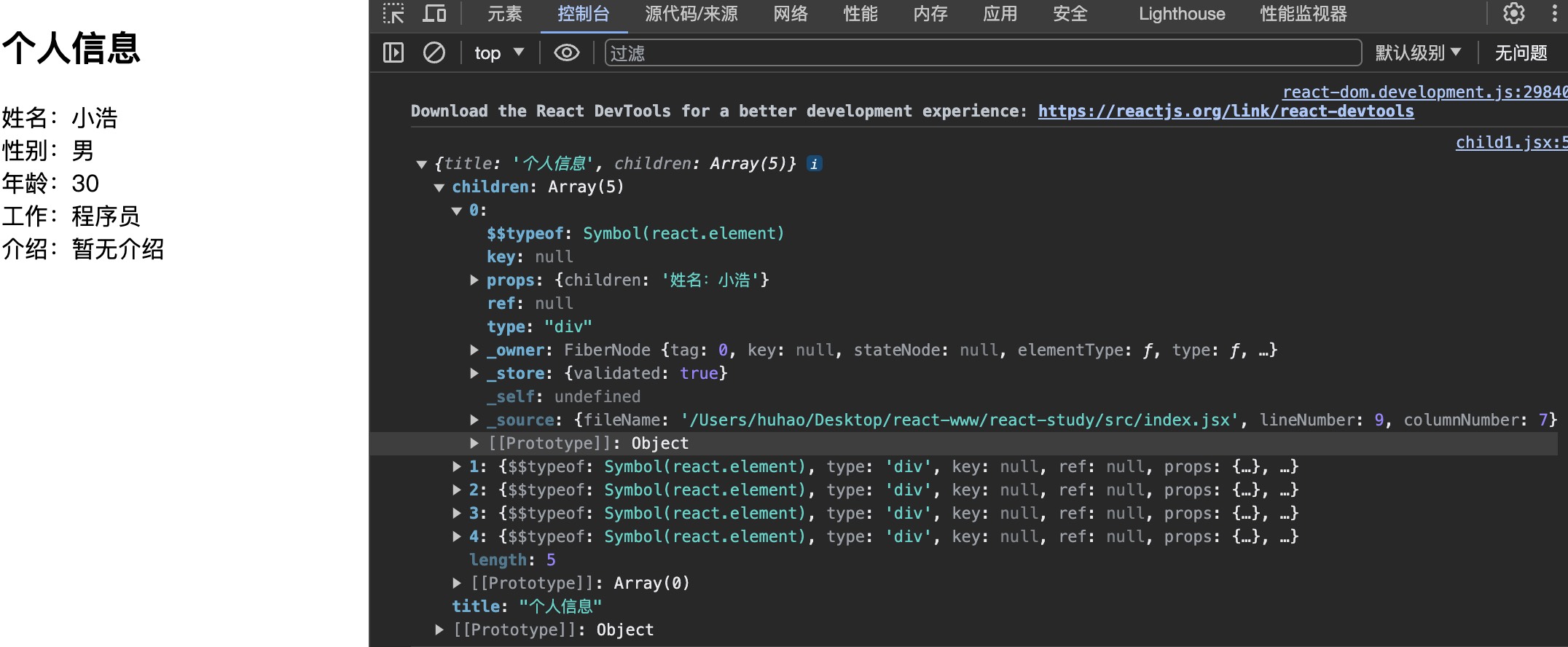This screenshot has height=647, width=1568.
Task: Open the 默认级别 log level dropdown
Action: click(x=1418, y=52)
